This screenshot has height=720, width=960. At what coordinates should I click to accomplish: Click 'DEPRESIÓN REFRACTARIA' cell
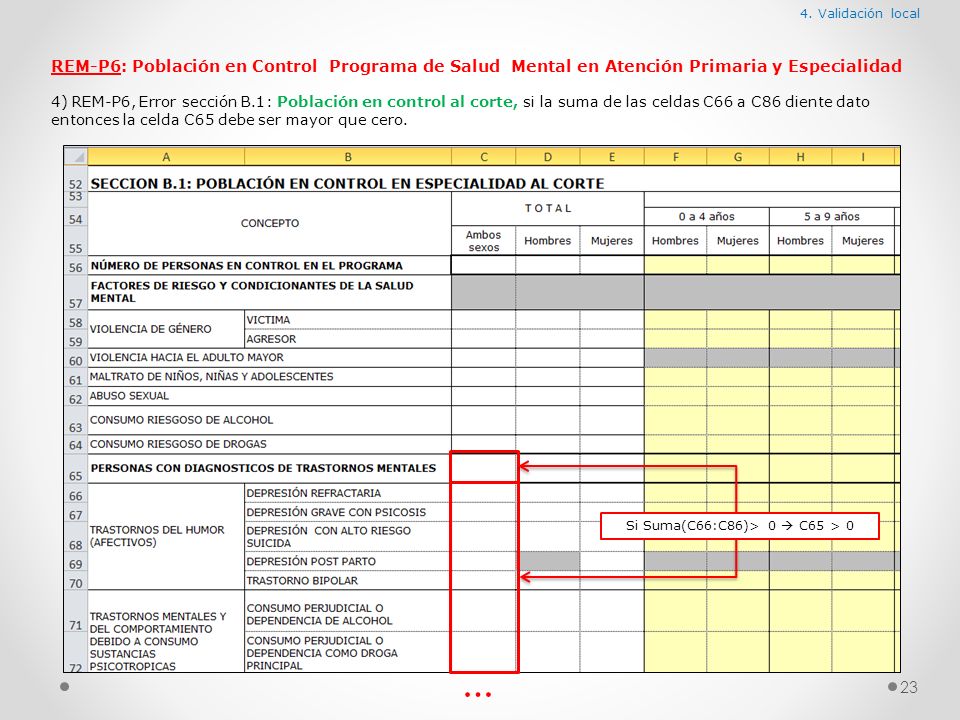[348, 493]
